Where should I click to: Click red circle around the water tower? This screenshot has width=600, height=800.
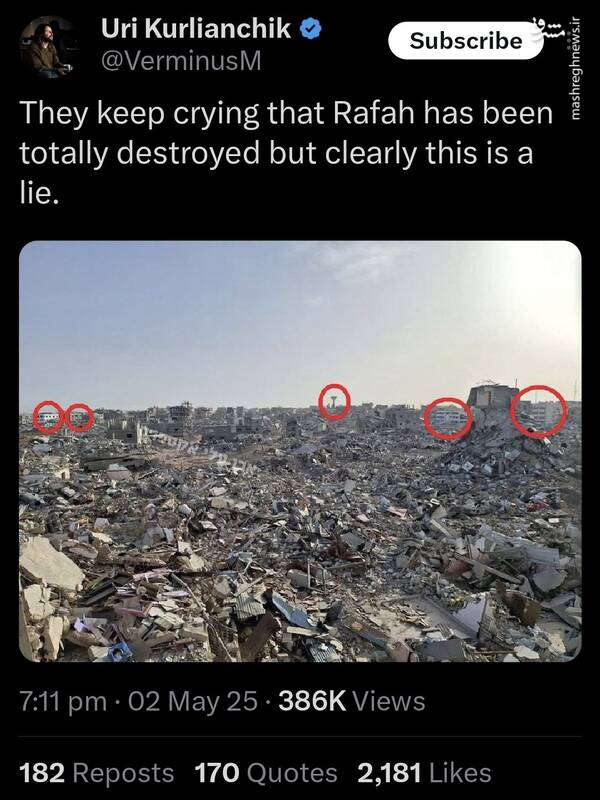click(x=335, y=402)
